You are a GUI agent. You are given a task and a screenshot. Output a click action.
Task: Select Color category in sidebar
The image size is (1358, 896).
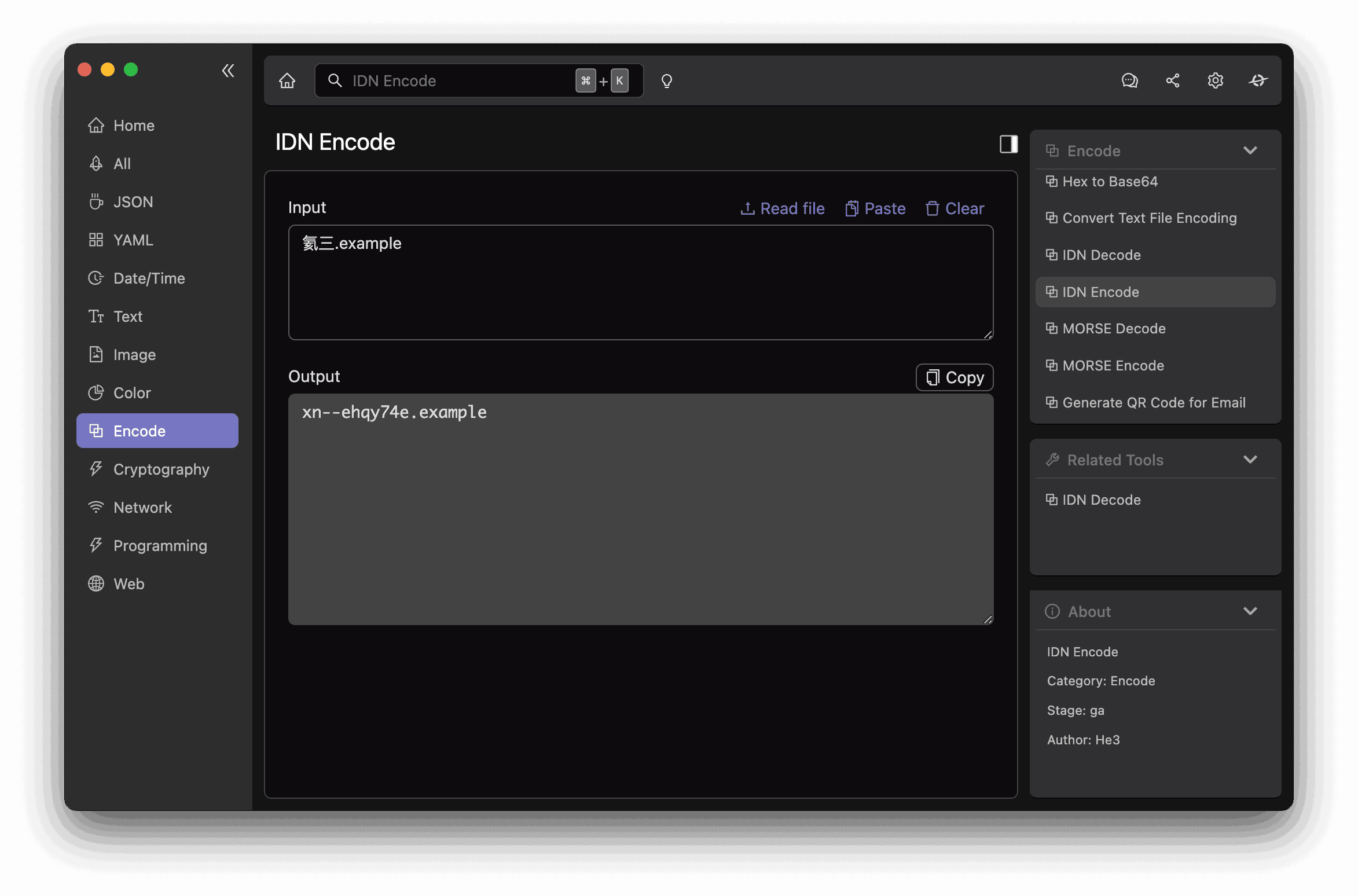point(157,393)
